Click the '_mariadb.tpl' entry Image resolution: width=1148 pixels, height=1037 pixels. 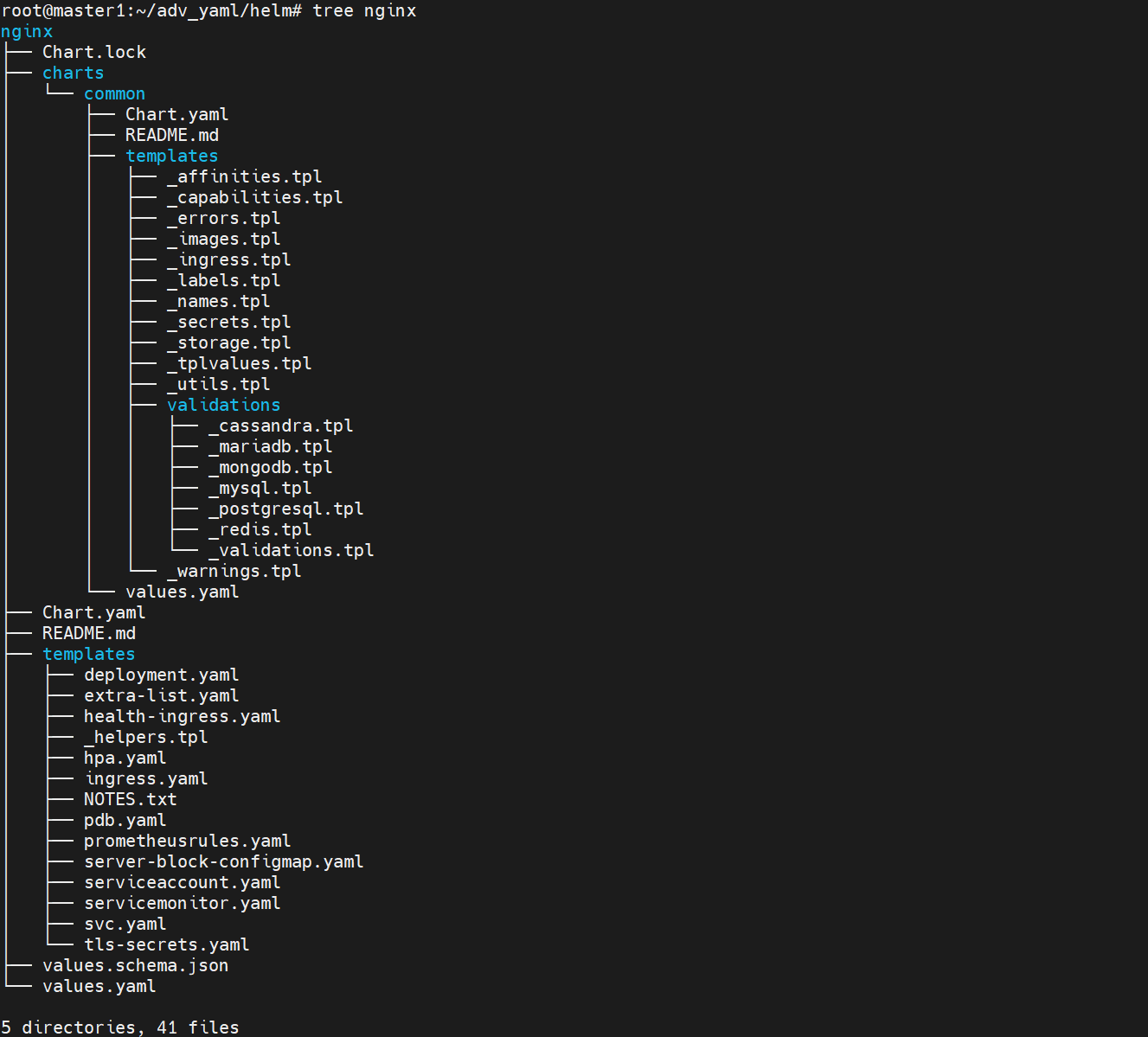(x=270, y=446)
